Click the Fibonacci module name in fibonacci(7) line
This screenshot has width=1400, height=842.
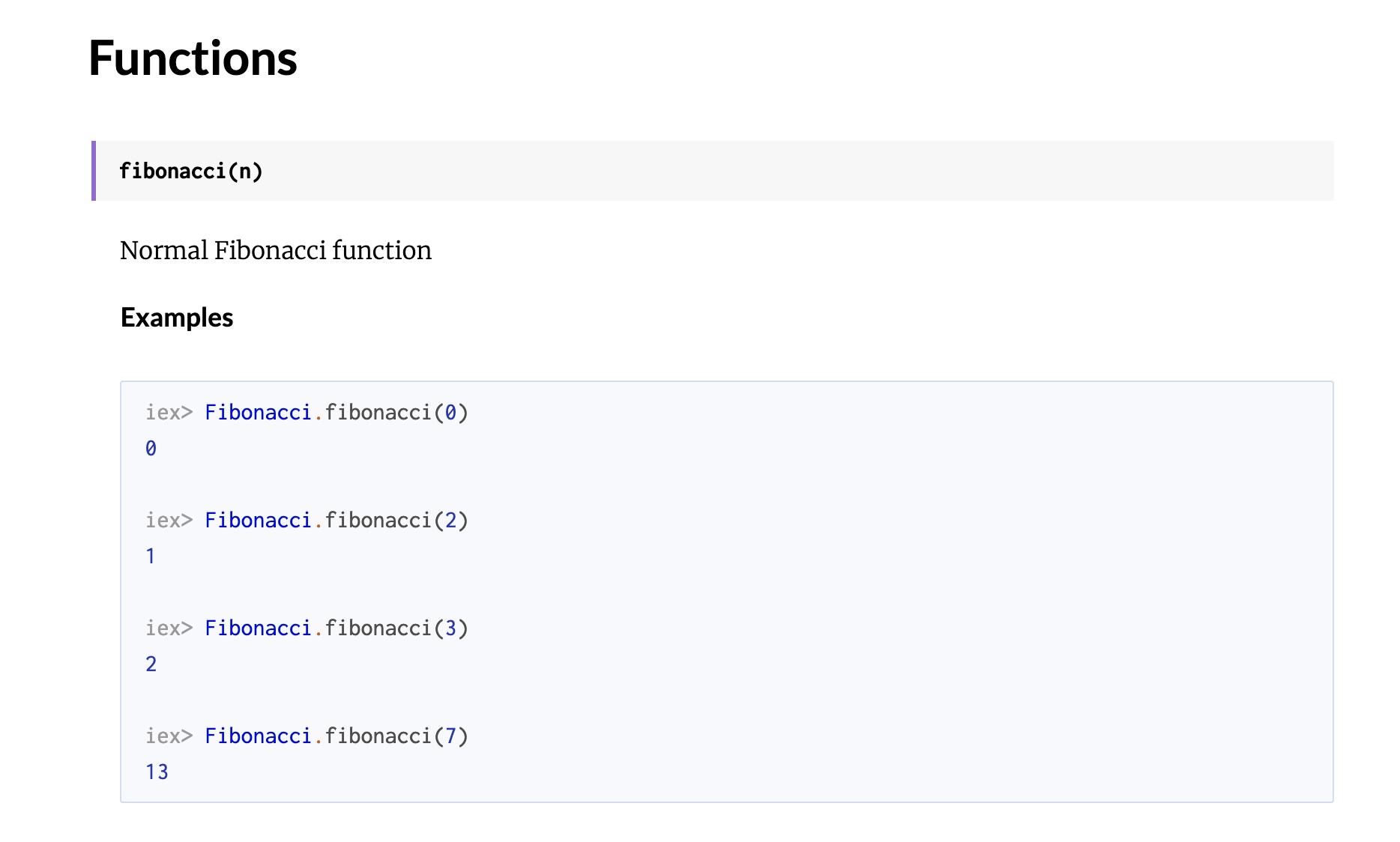point(258,736)
